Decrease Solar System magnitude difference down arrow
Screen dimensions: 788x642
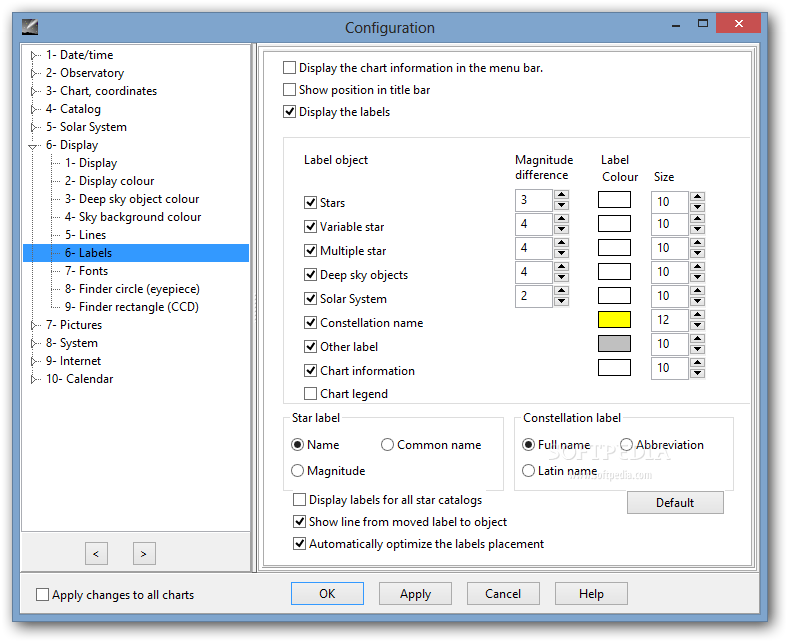(x=561, y=302)
